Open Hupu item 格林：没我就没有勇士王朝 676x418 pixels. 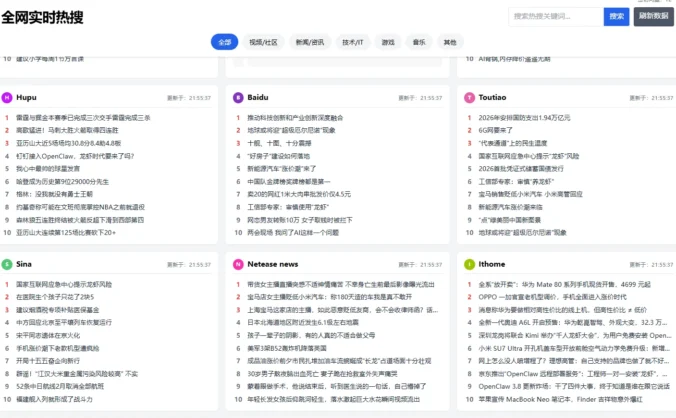point(54,194)
